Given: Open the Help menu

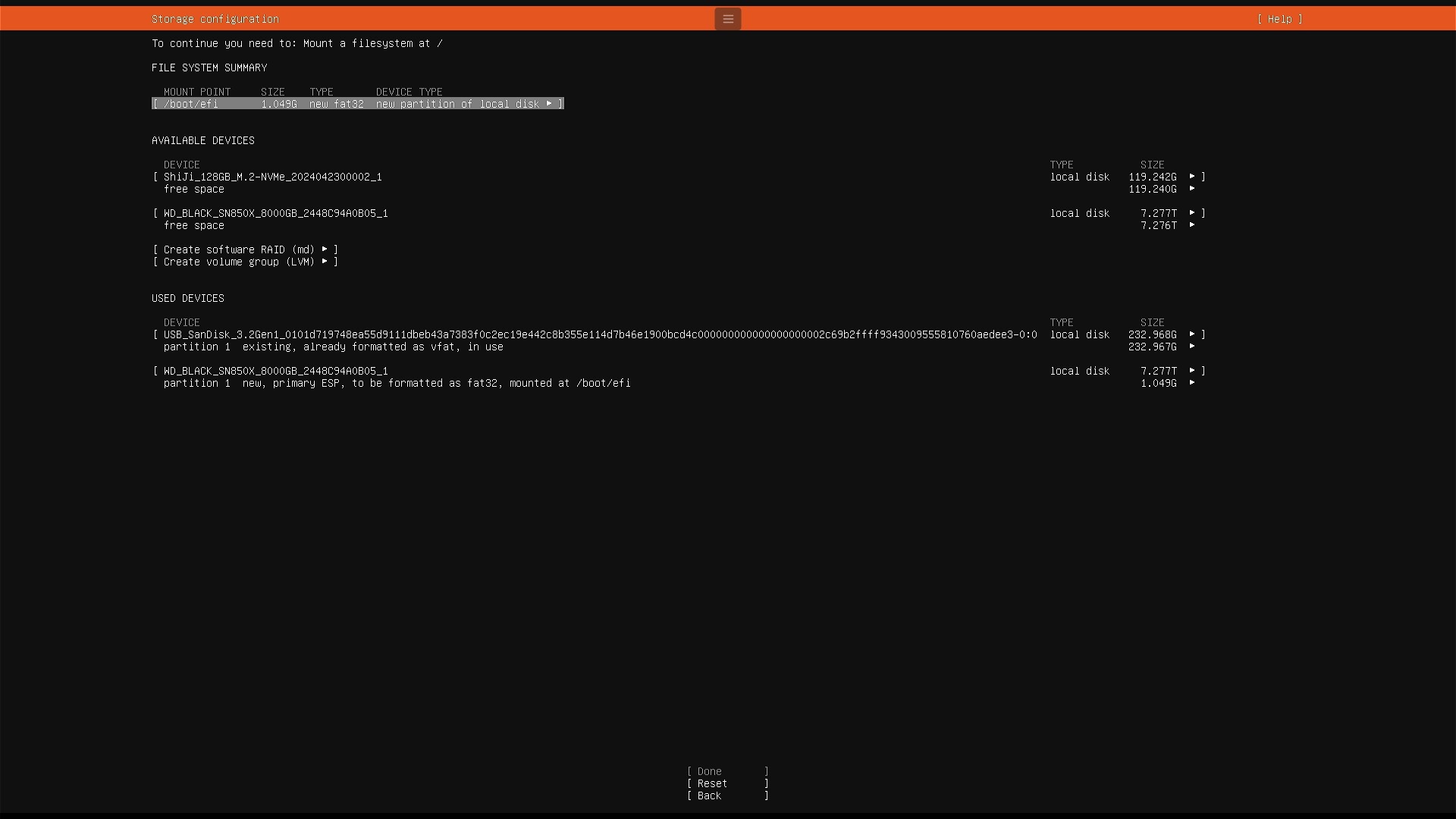Looking at the screenshot, I should click(1279, 19).
